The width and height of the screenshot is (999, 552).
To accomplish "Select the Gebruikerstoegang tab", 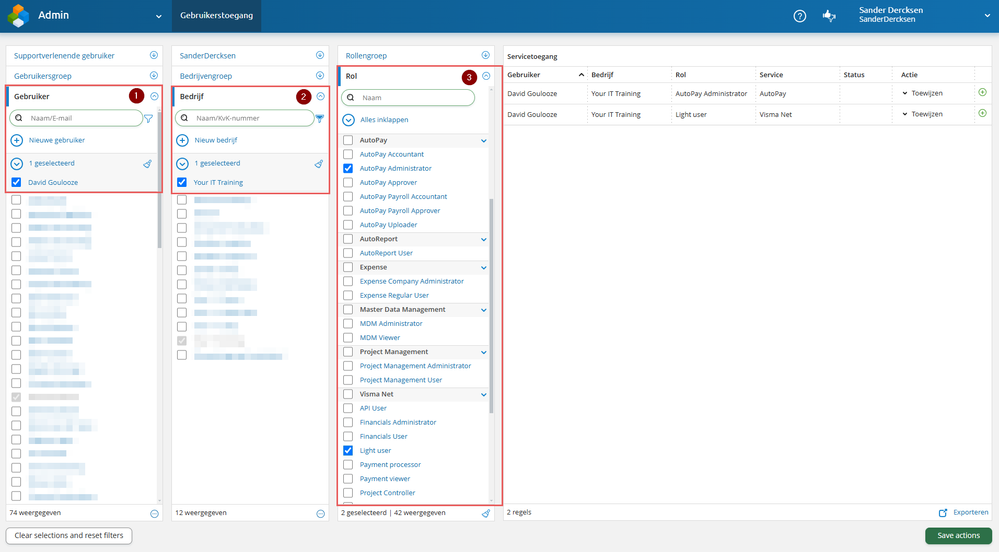I will click(216, 16).
